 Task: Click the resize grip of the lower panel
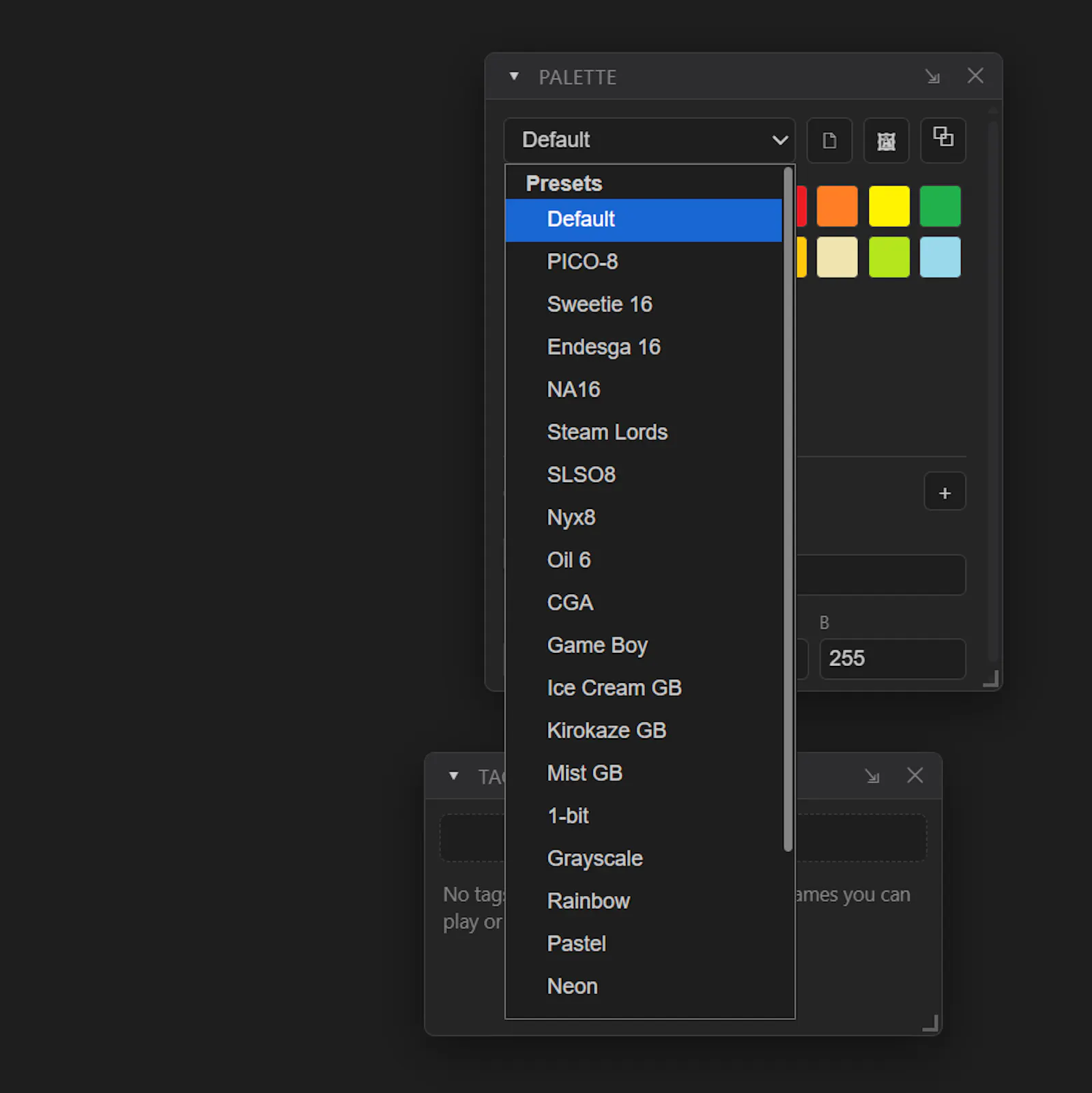pyautogui.click(x=930, y=1023)
